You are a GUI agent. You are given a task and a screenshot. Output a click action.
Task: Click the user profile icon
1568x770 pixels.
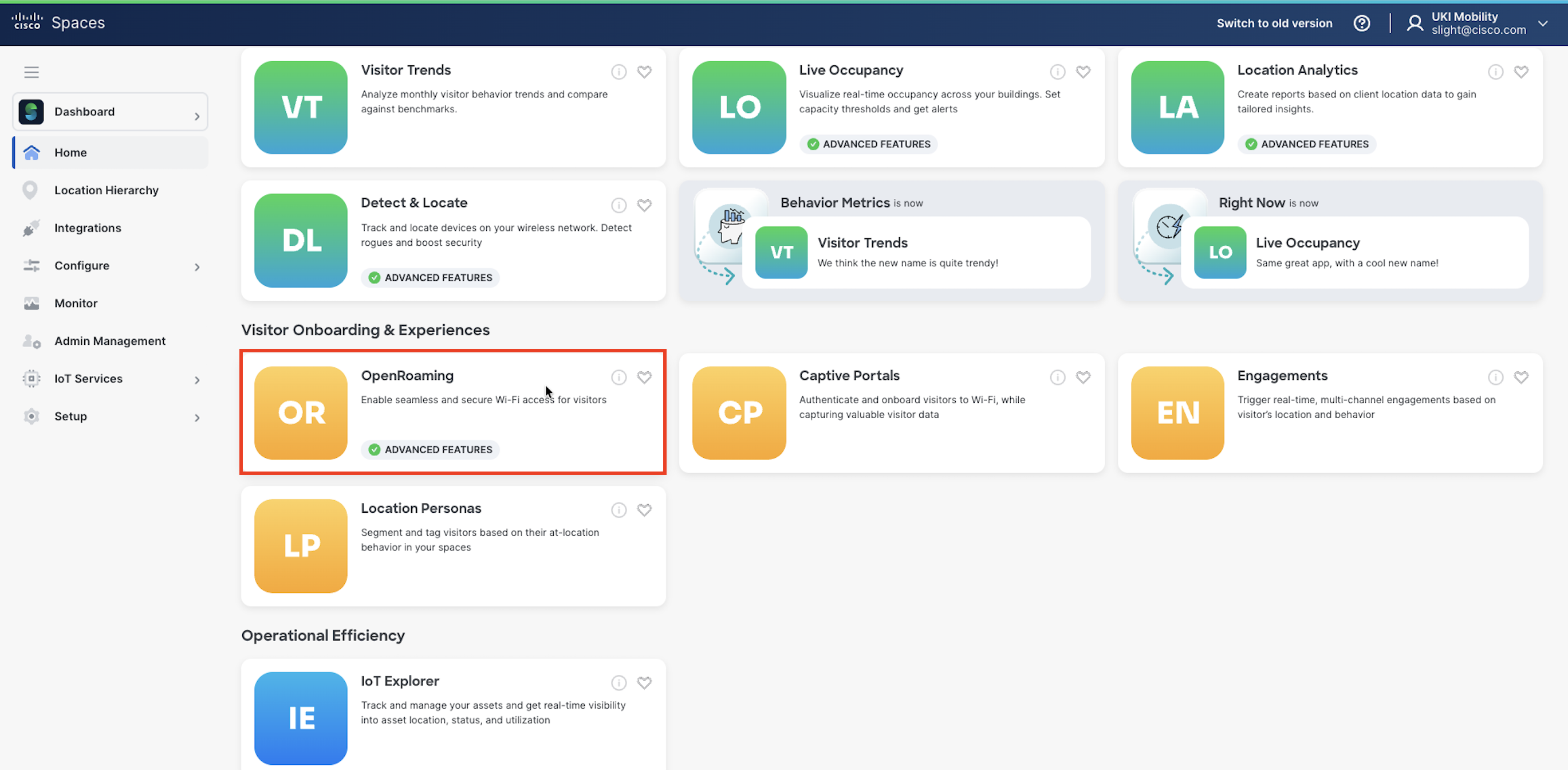click(x=1415, y=23)
